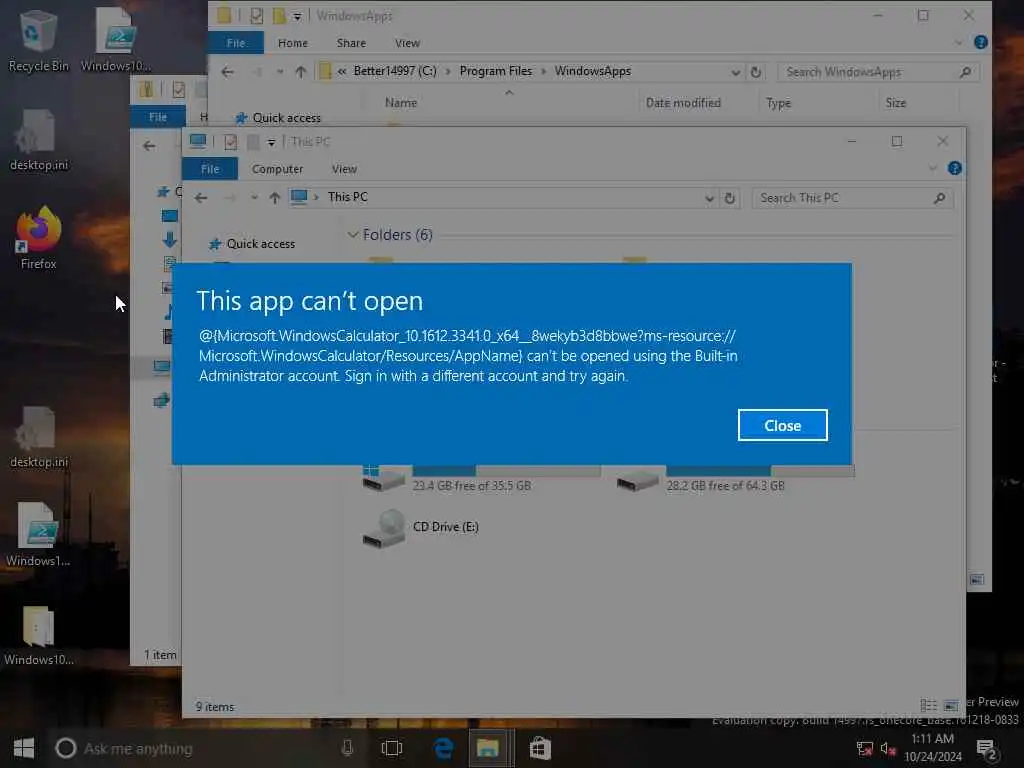Open the network status tray icon
Image resolution: width=1024 pixels, height=768 pixels.
click(x=865, y=748)
